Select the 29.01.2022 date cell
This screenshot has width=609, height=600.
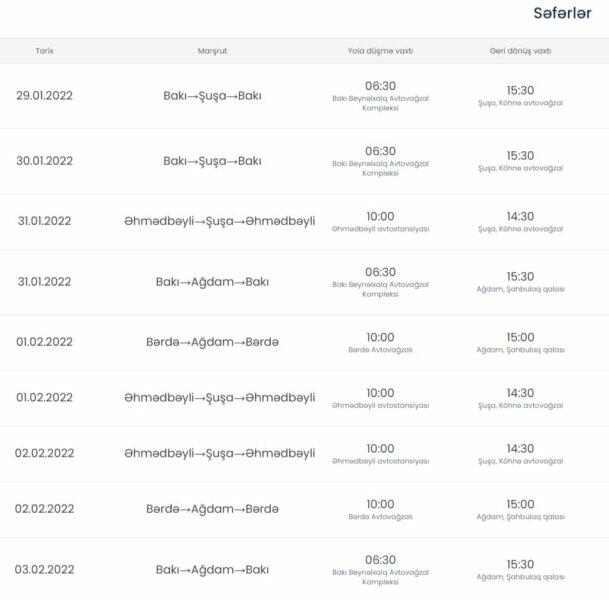click(44, 96)
